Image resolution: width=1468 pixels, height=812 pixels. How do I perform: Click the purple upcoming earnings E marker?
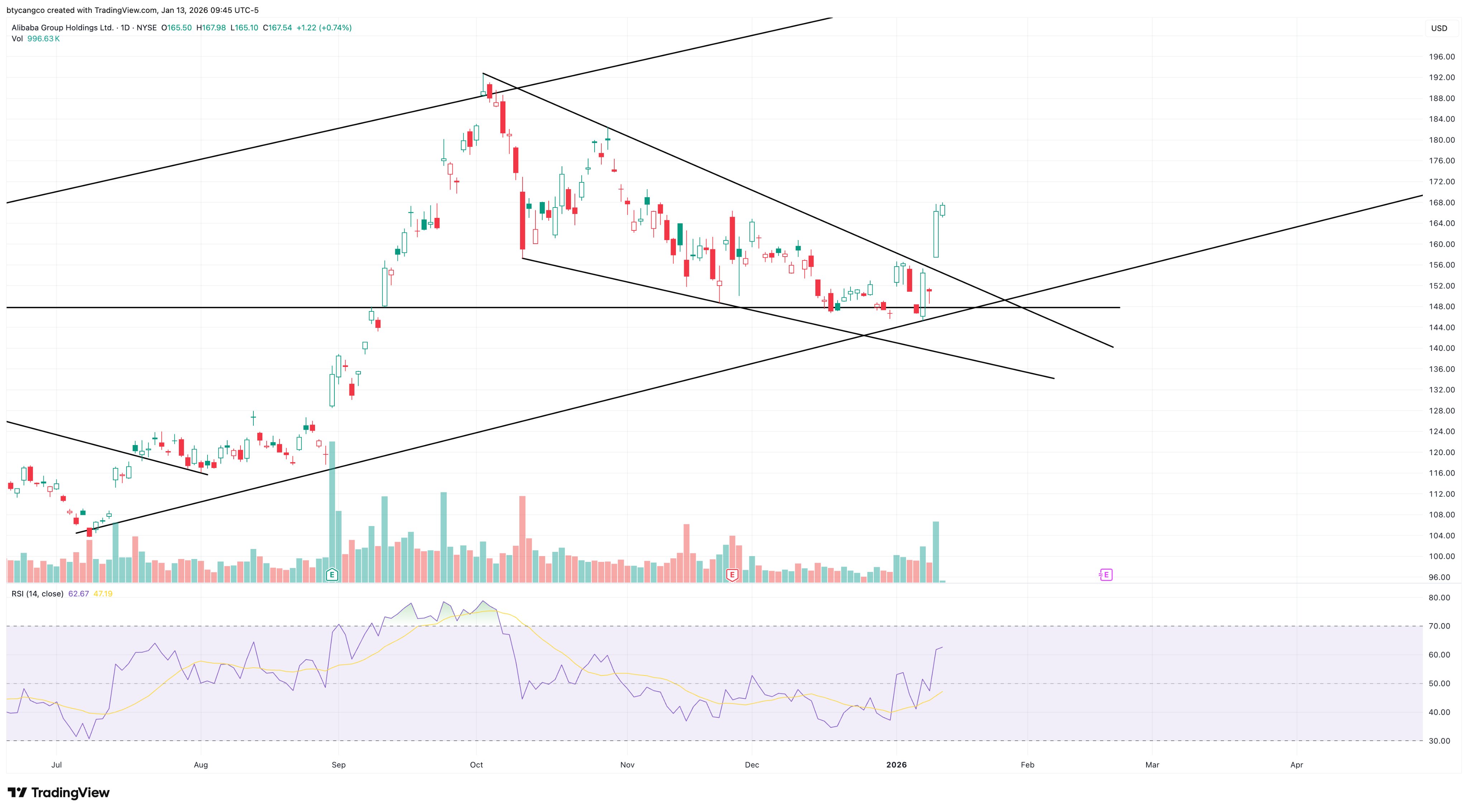coord(1106,574)
